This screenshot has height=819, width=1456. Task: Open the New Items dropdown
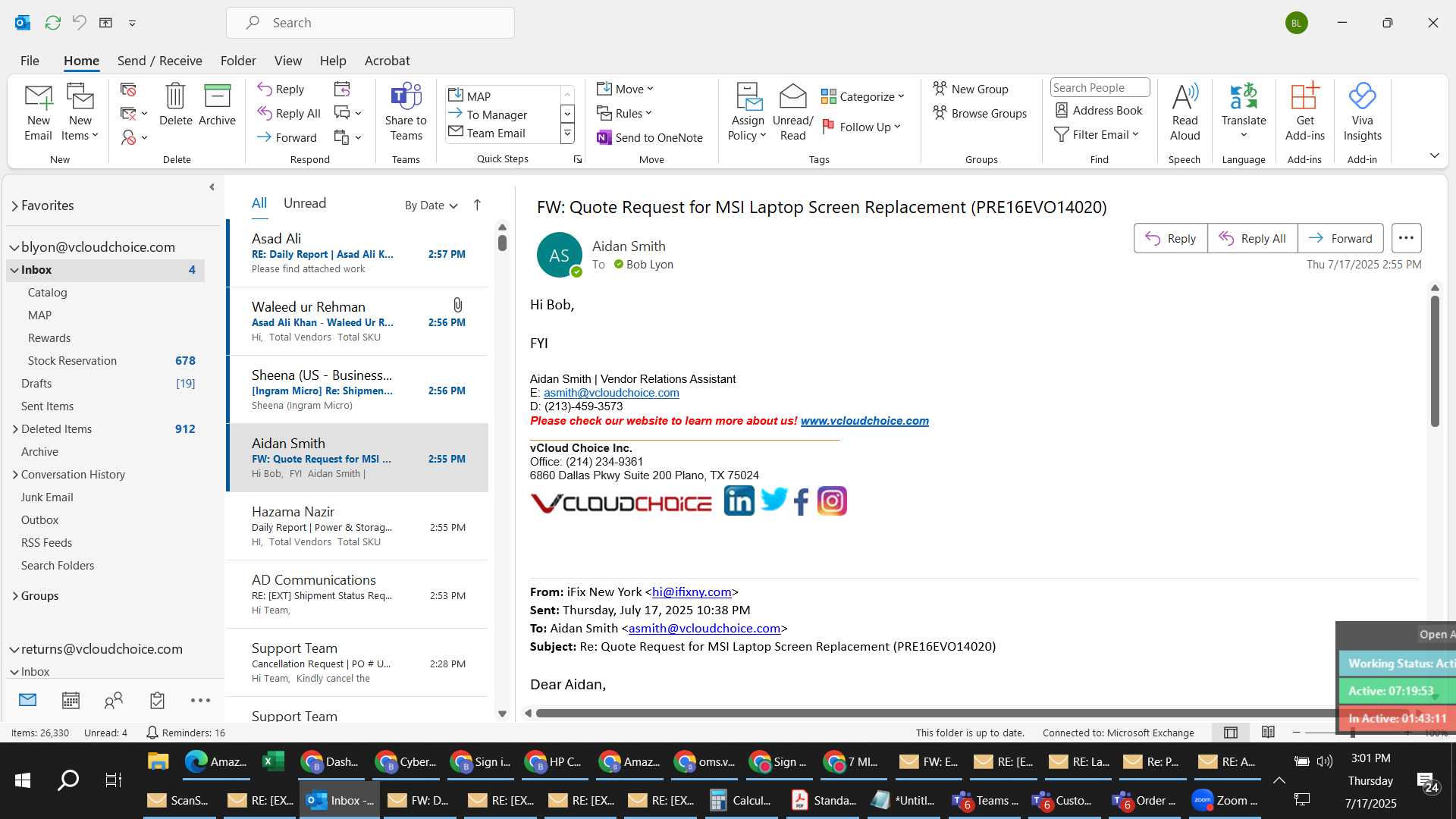pyautogui.click(x=80, y=112)
